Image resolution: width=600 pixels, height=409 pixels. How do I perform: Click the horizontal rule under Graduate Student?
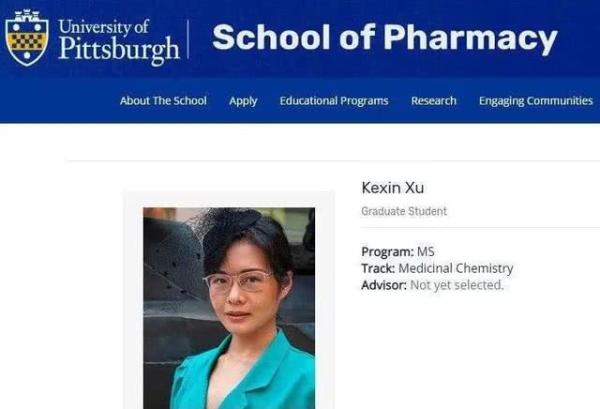click(480, 227)
